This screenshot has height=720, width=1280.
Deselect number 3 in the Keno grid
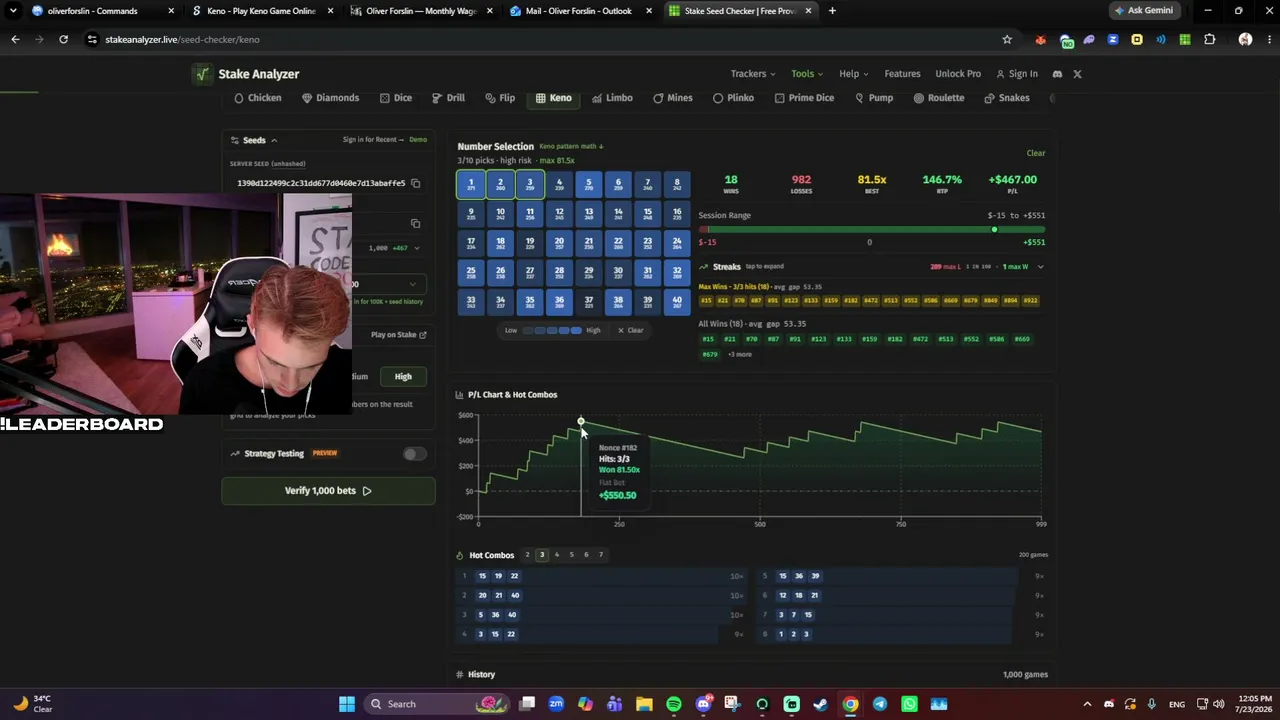[530, 185]
